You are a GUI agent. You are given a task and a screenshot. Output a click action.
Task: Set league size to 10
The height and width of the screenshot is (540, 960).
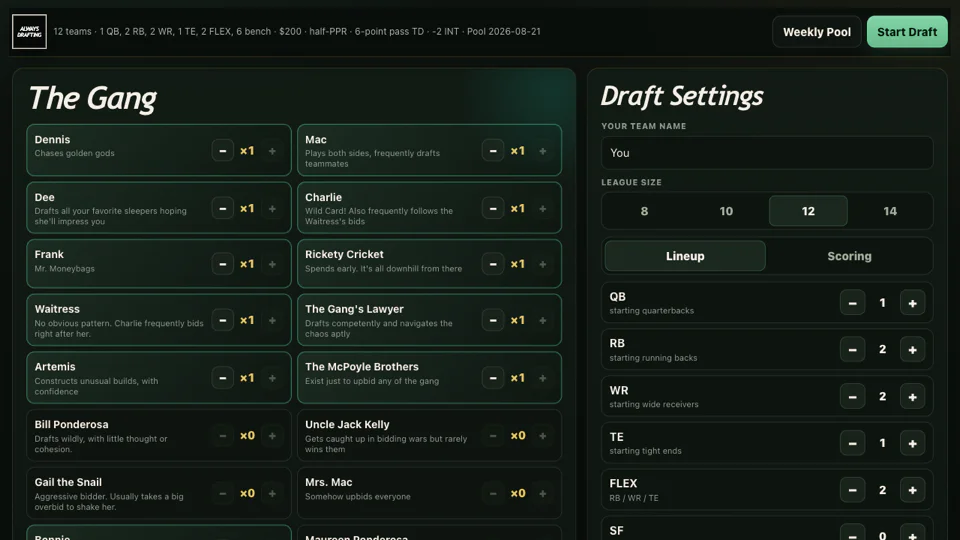[726, 211]
